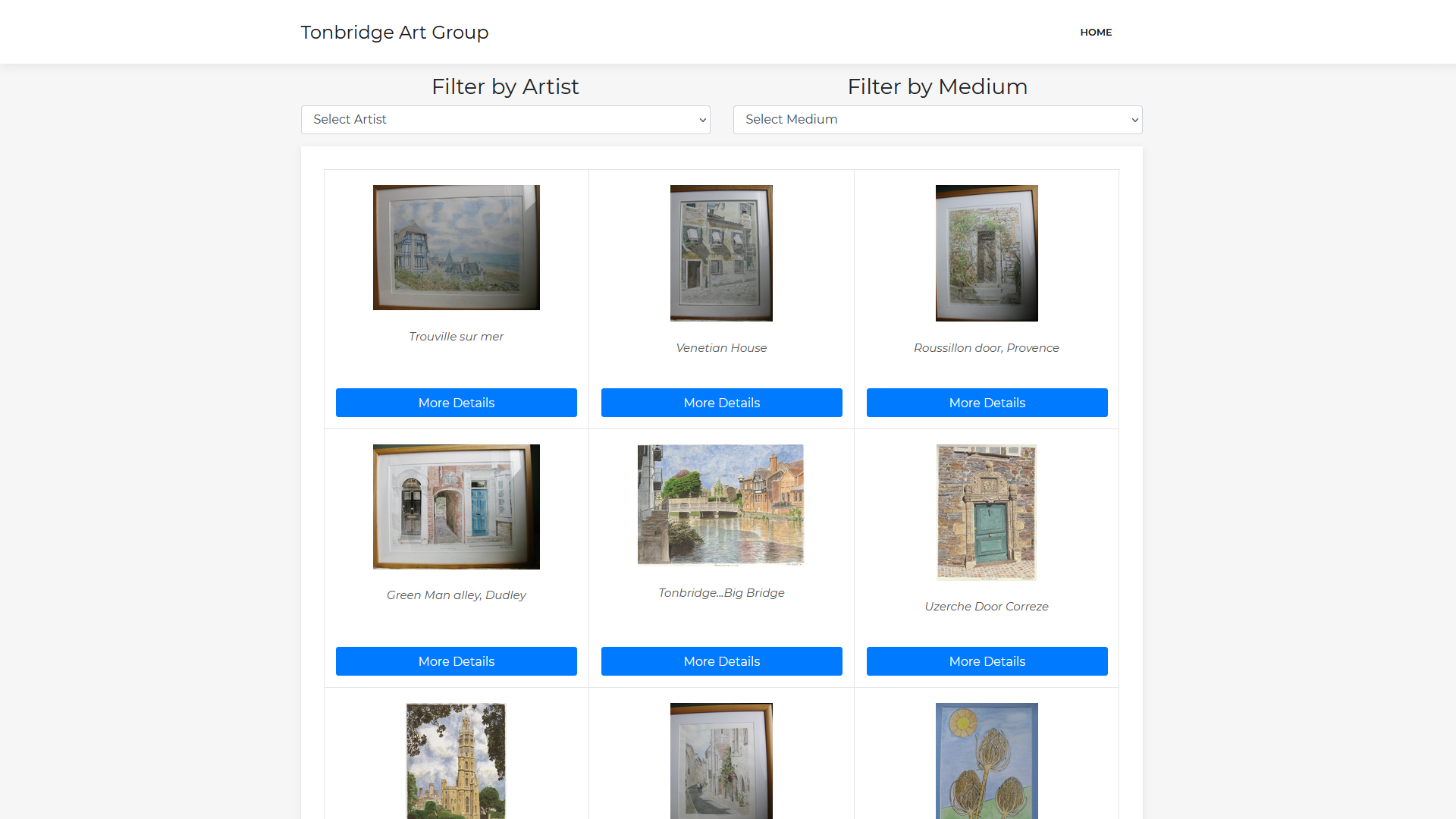The image size is (1456, 819).
Task: Go to Tonbridge Art Group site title
Action: 394,32
